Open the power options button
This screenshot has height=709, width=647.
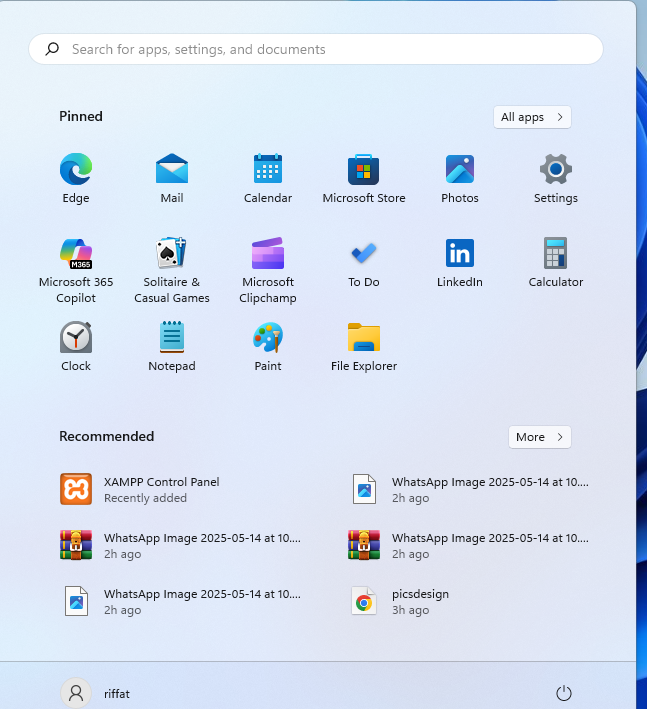pos(563,693)
